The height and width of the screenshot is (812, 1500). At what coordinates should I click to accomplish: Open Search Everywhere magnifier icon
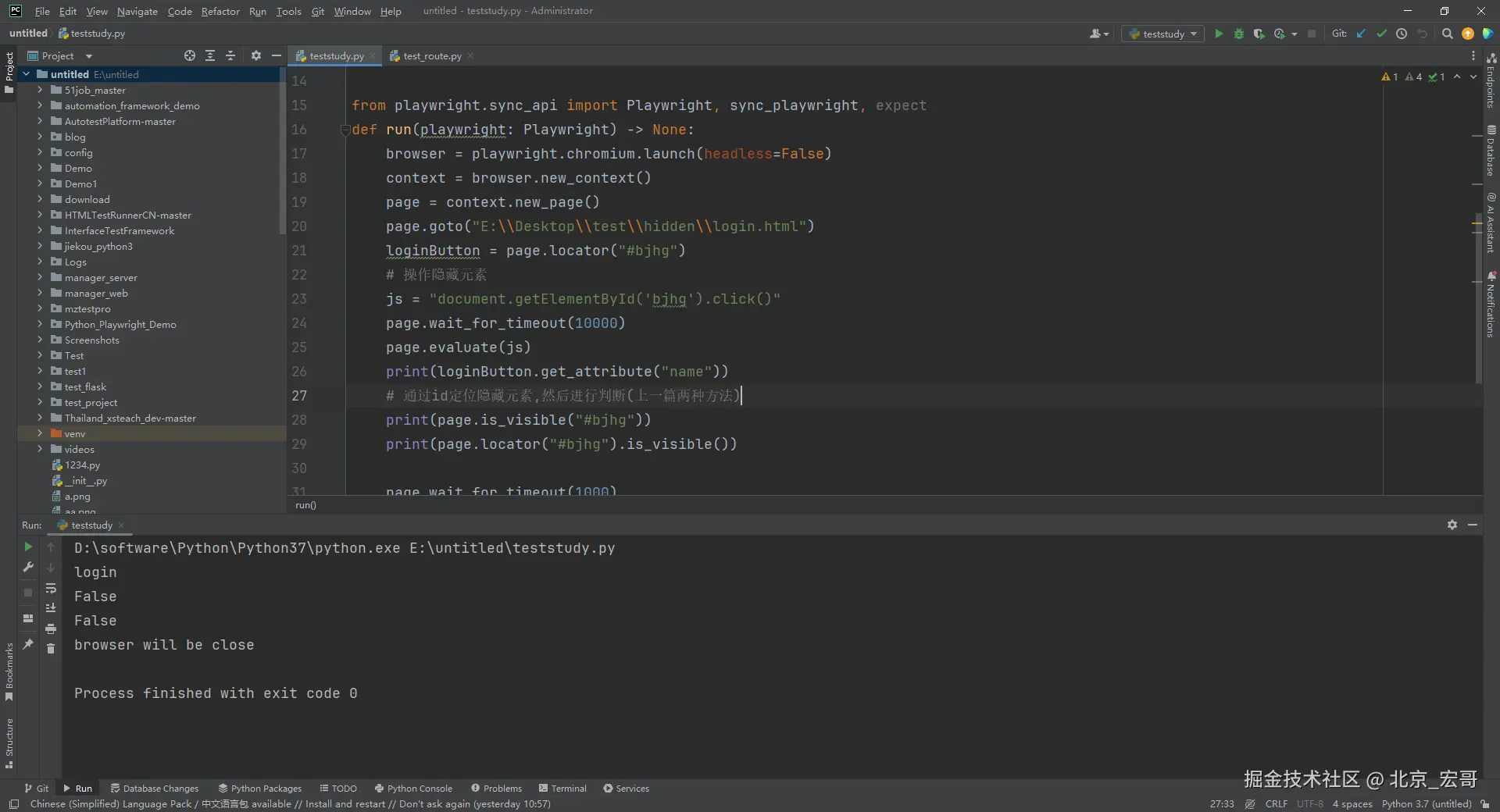1447,34
